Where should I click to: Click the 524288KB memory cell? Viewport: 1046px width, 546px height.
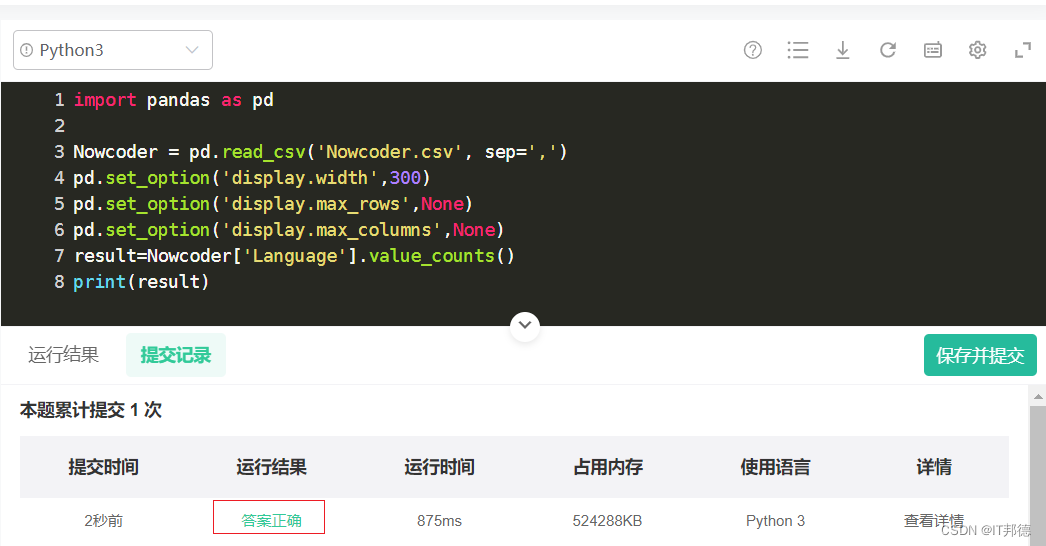point(607,521)
